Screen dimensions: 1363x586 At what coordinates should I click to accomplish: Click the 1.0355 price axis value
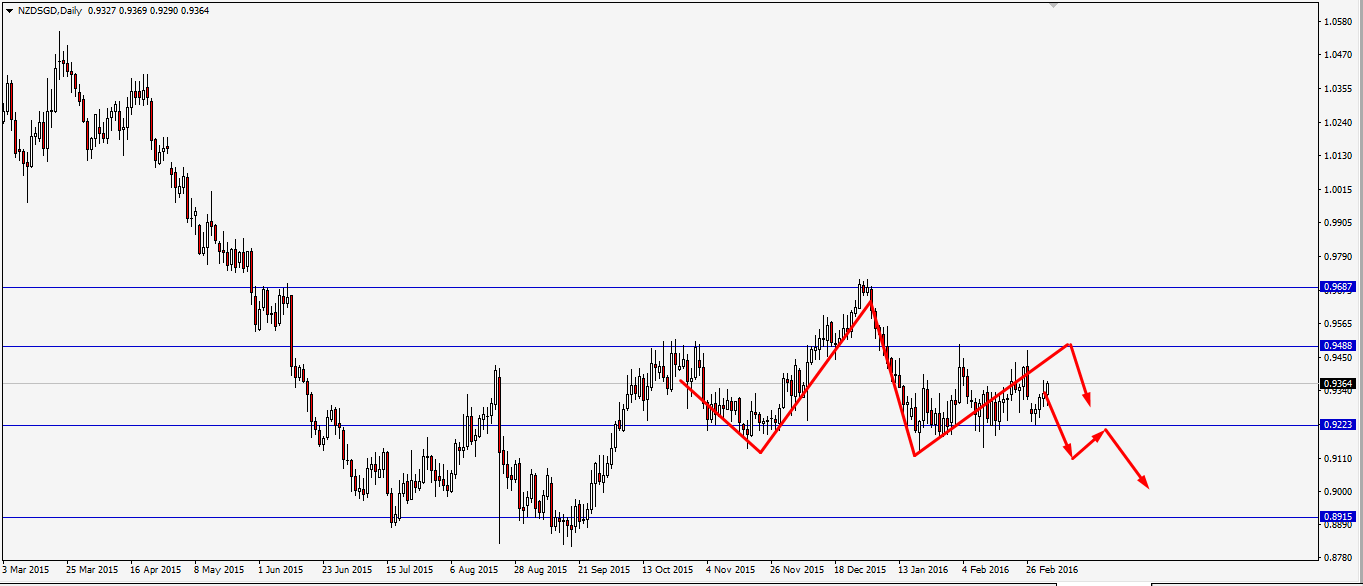click(x=1338, y=89)
